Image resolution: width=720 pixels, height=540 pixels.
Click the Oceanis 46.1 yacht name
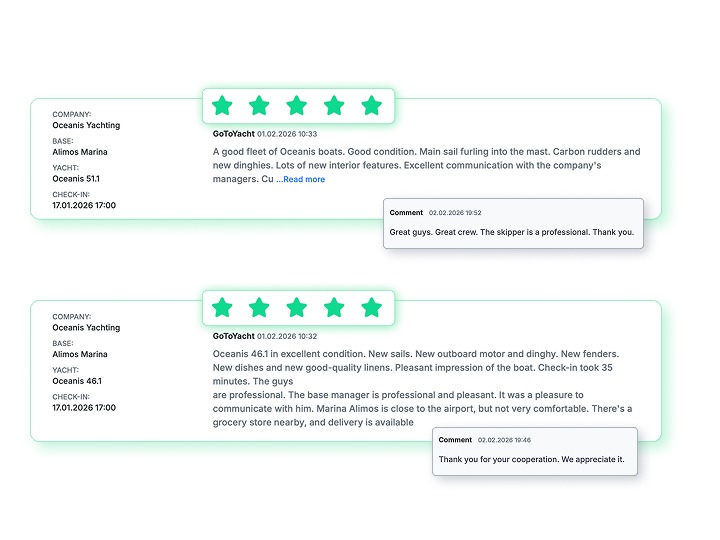76,381
